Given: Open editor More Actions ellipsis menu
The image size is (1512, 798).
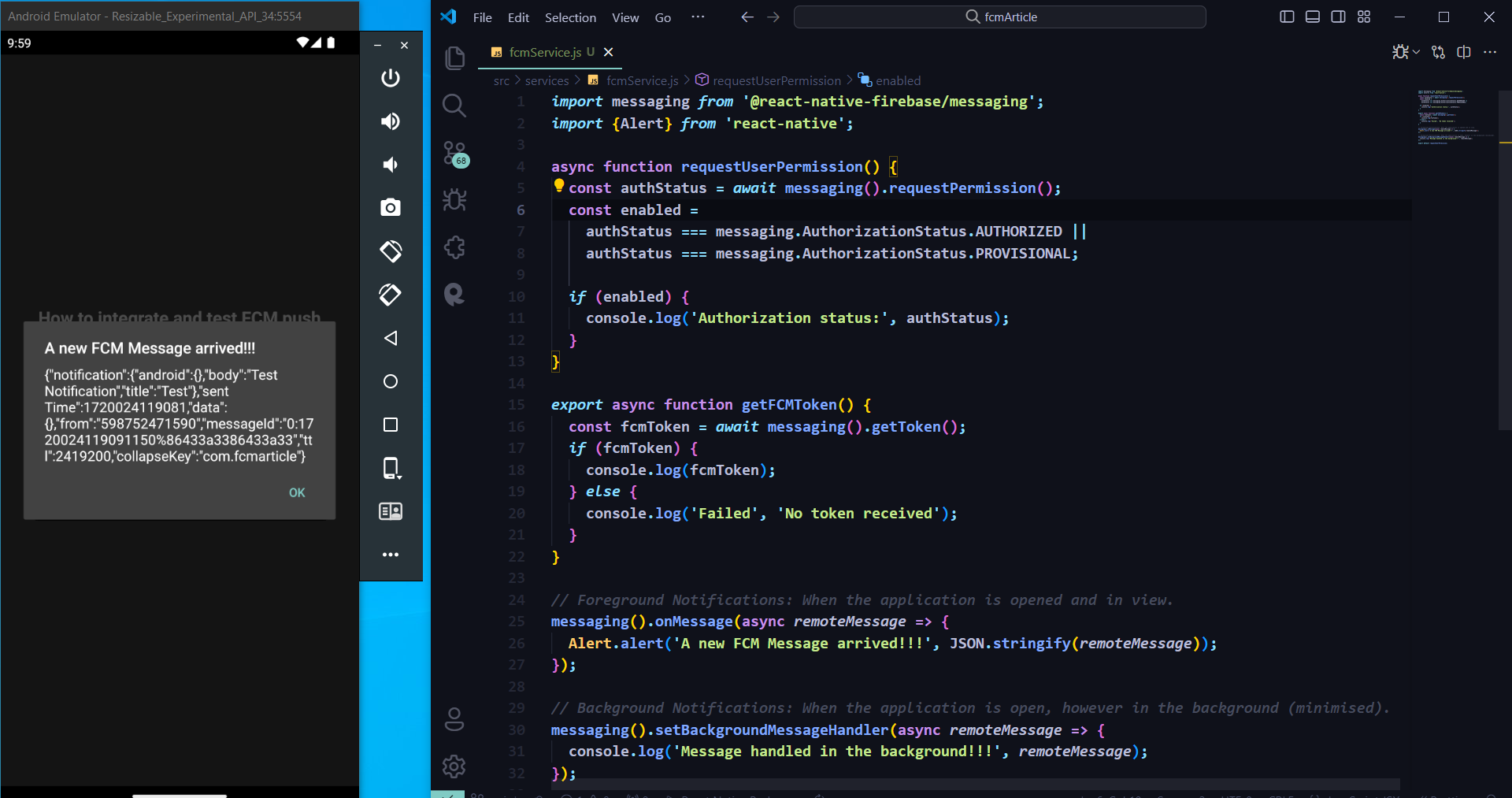Looking at the screenshot, I should (x=1490, y=52).
